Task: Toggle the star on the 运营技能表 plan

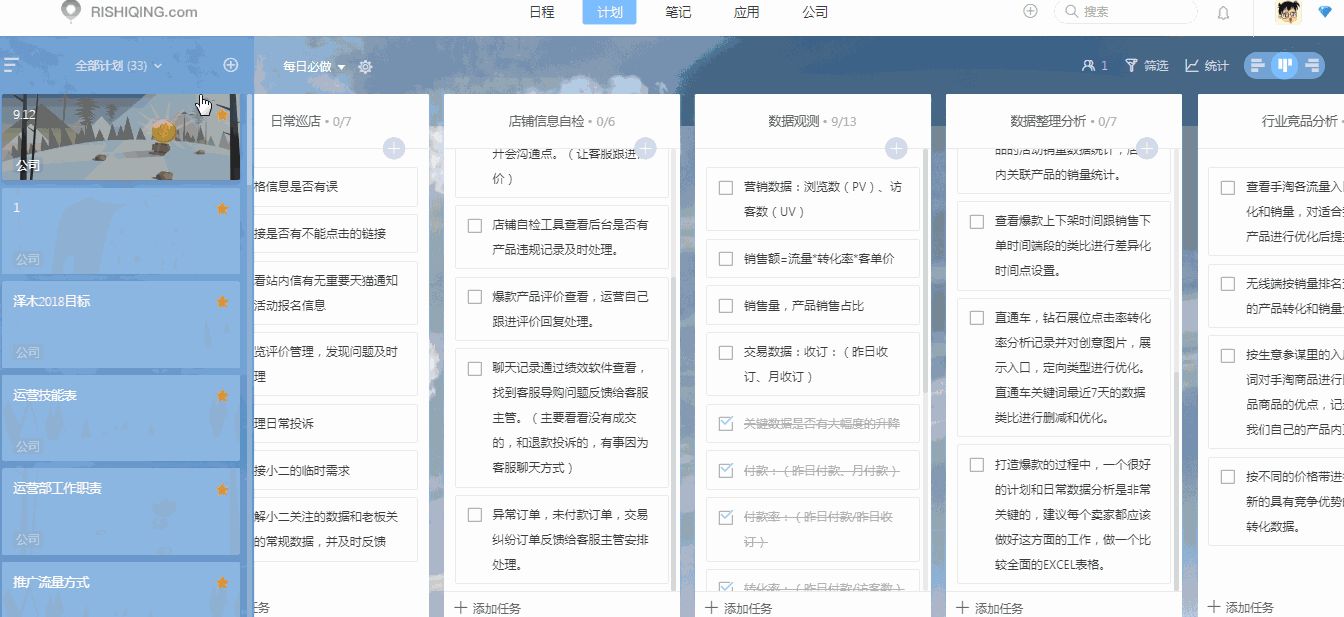Action: (223, 396)
